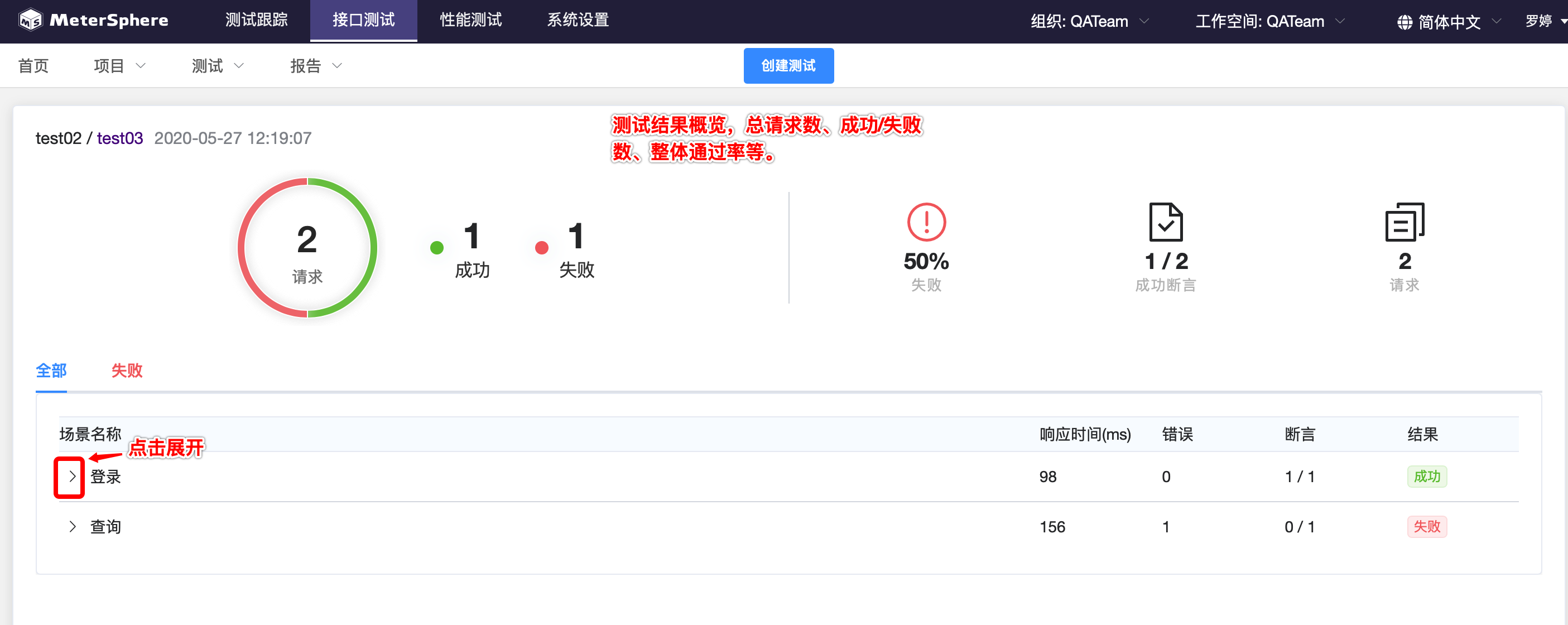Click the 创建测试 button
The width and height of the screenshot is (1568, 625).
(x=788, y=66)
